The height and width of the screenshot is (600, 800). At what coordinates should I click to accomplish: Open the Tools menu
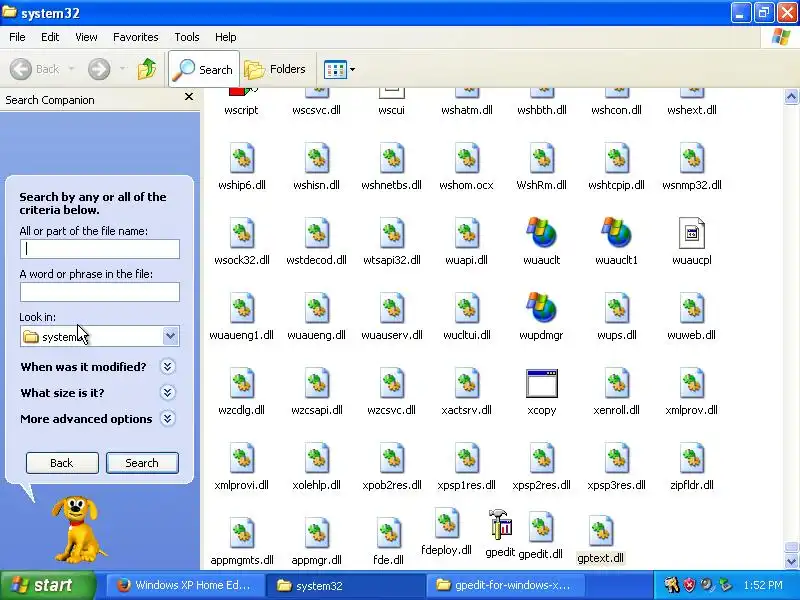[x=187, y=37]
